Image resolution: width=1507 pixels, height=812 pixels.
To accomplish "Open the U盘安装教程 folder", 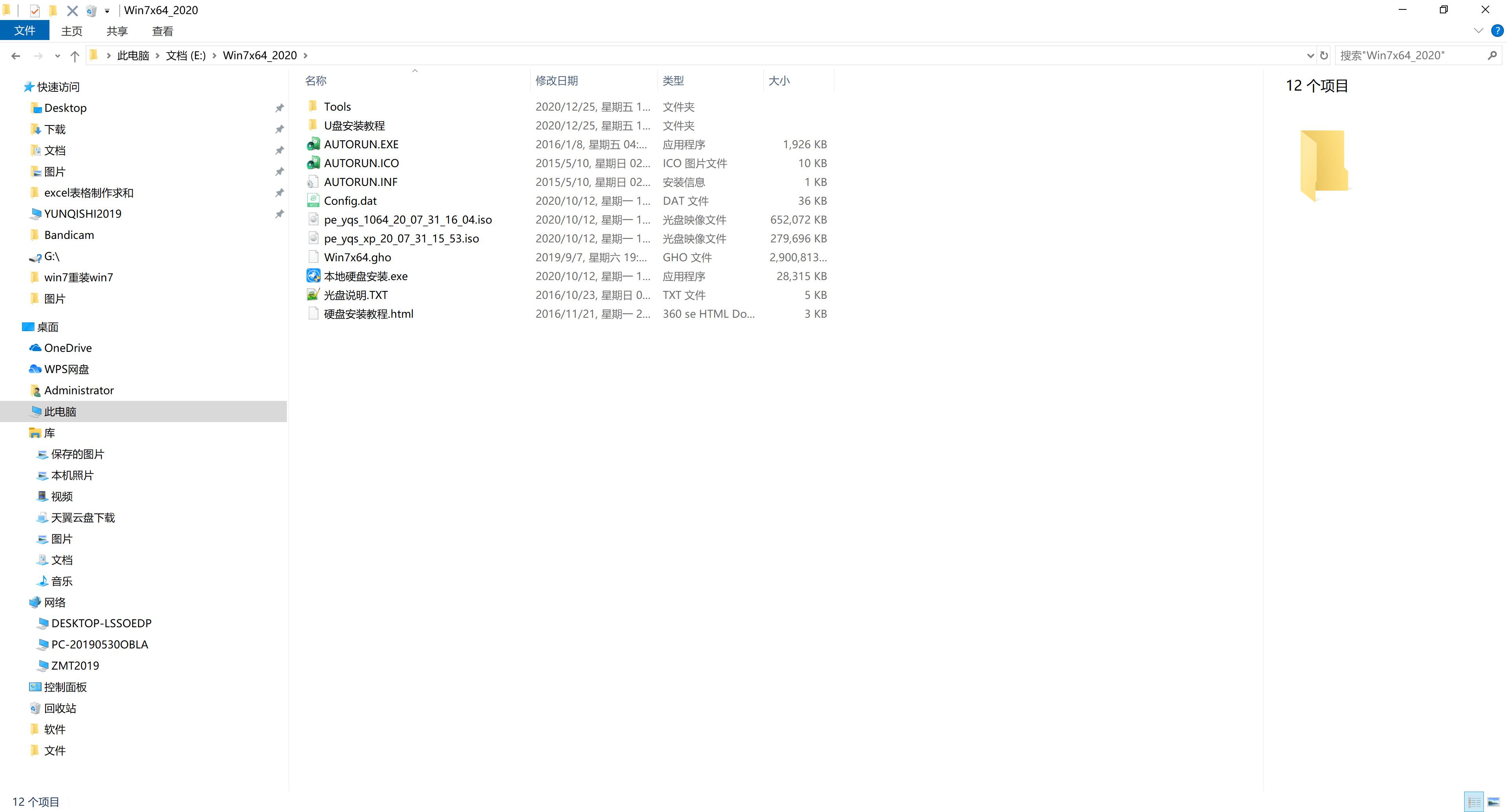I will click(x=355, y=125).
